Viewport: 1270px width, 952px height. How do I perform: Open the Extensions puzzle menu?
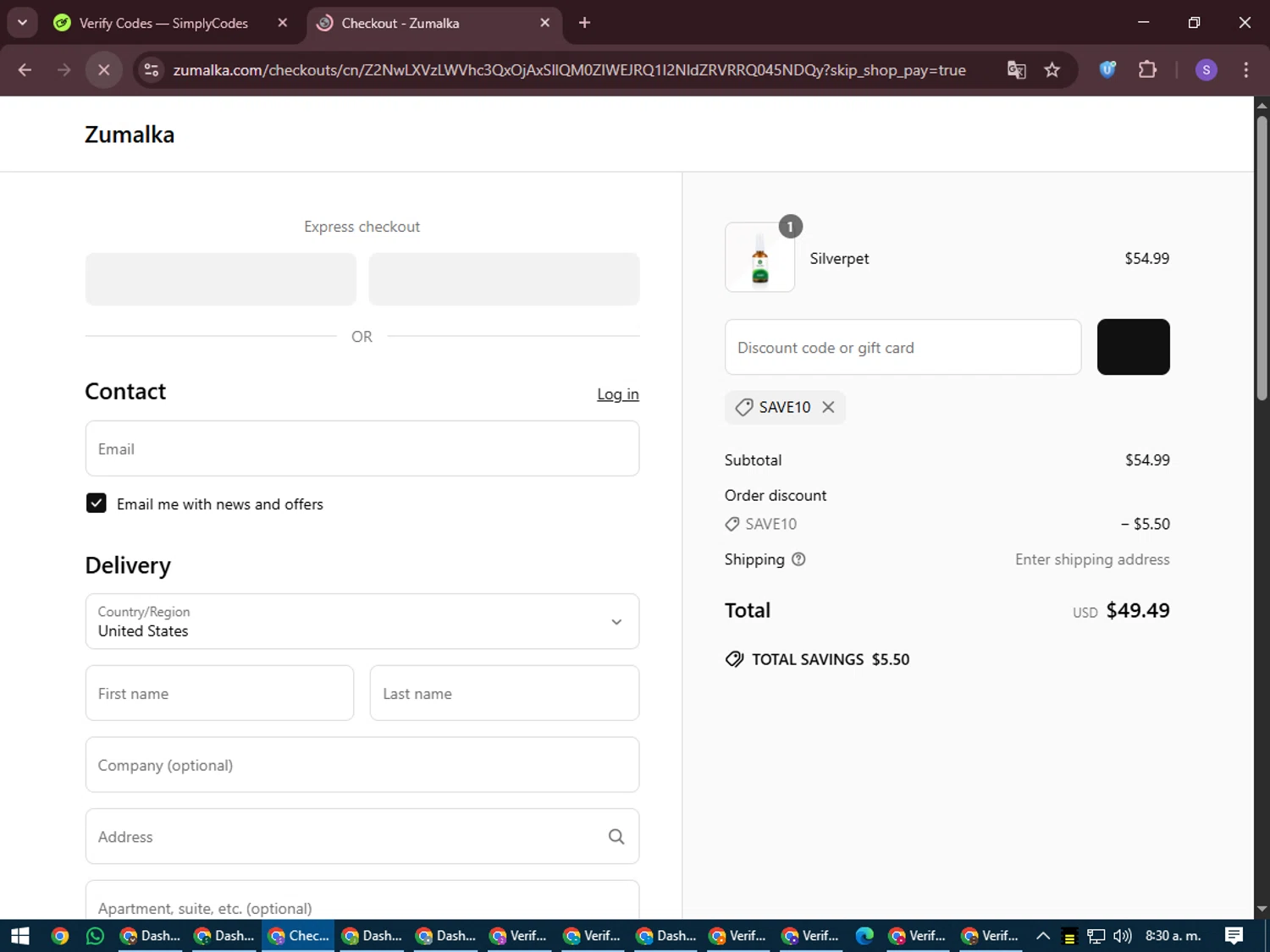1147,70
